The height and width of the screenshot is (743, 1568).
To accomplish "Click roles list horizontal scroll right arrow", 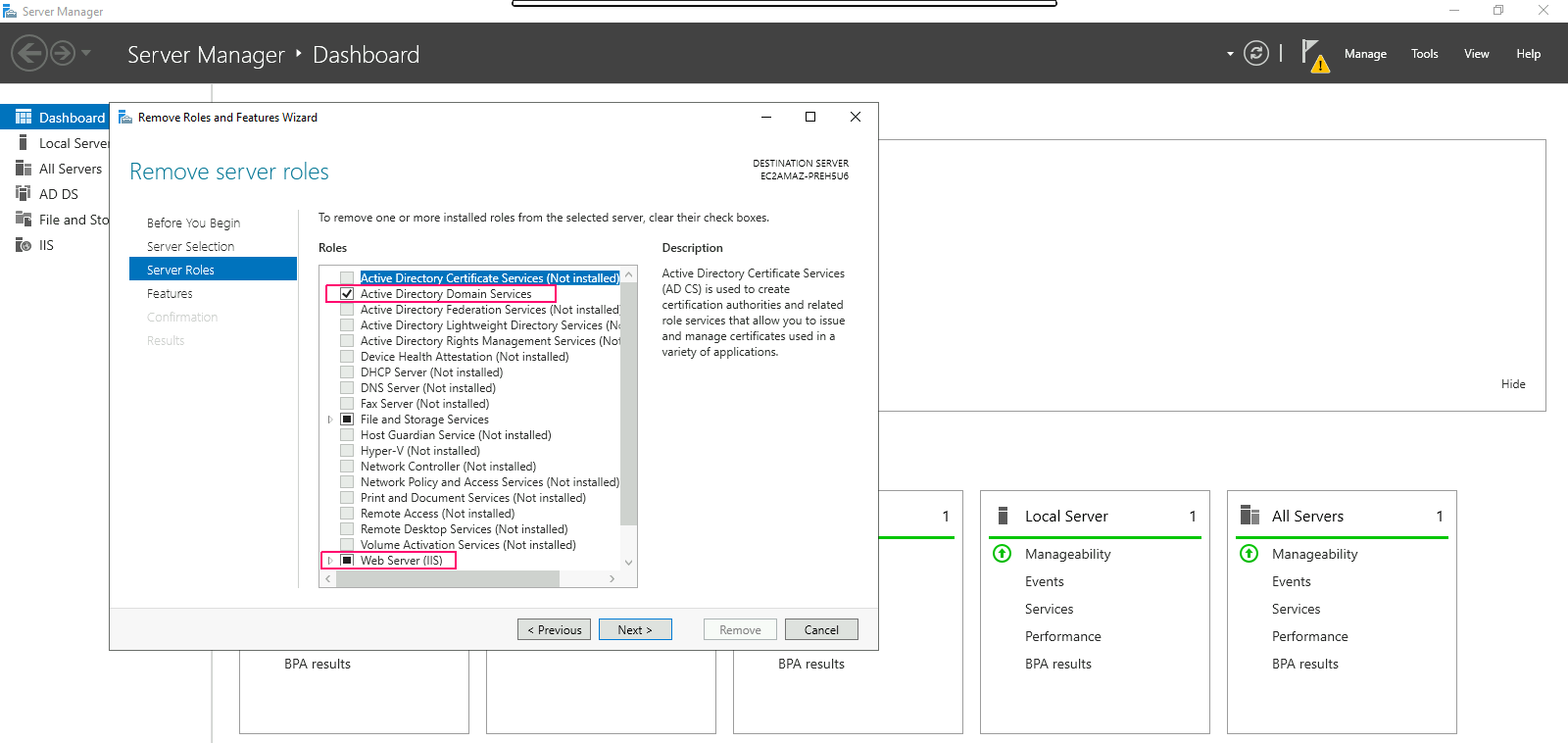I will (612, 578).
